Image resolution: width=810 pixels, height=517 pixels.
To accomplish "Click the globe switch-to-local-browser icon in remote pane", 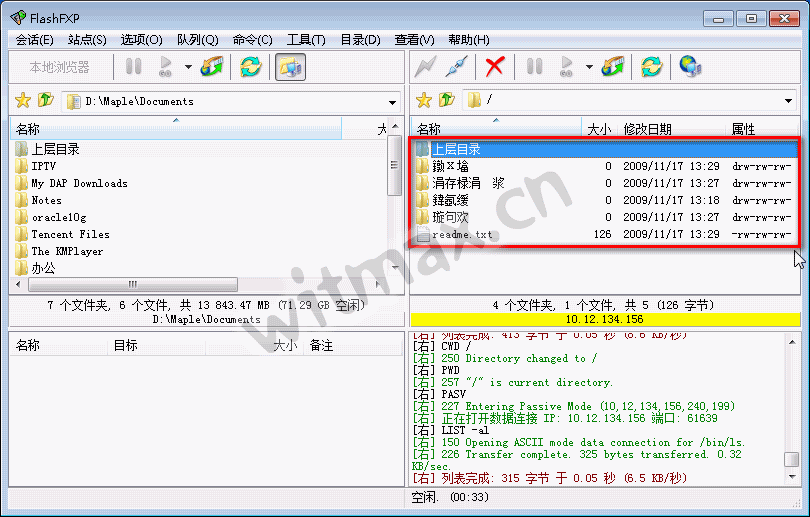I will (690, 66).
